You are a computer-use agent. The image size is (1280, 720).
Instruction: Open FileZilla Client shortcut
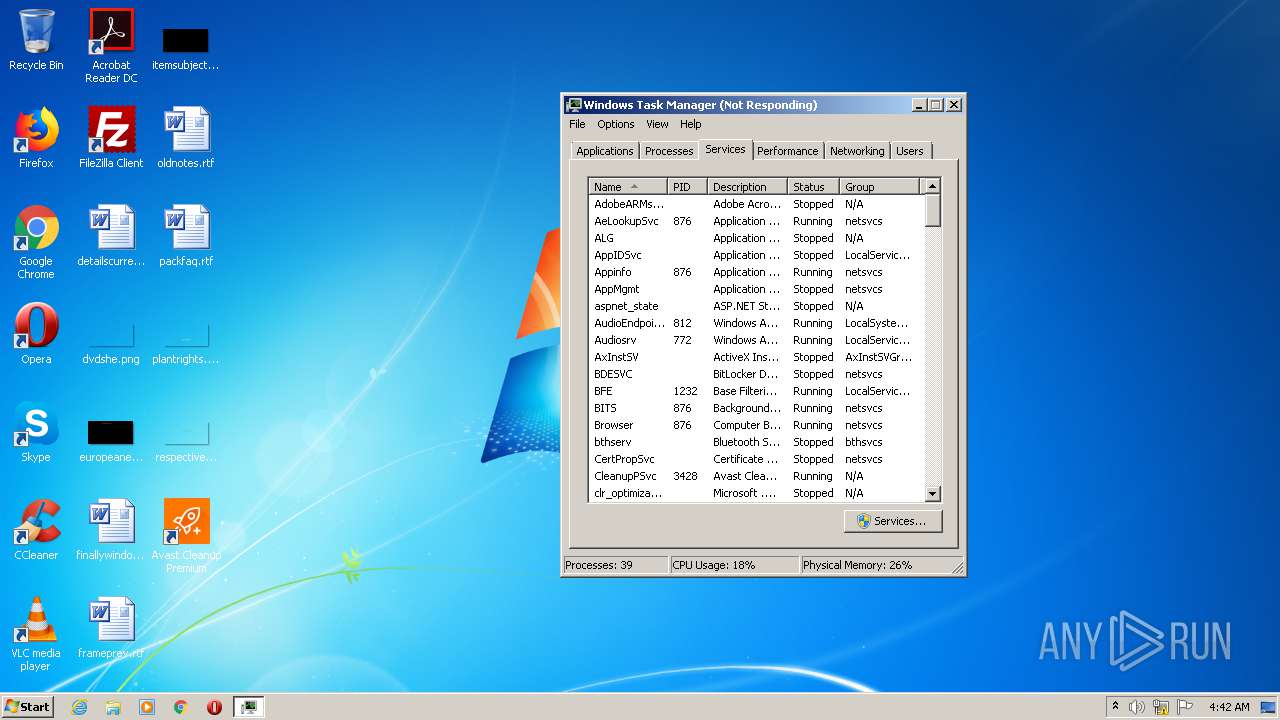tap(111, 138)
